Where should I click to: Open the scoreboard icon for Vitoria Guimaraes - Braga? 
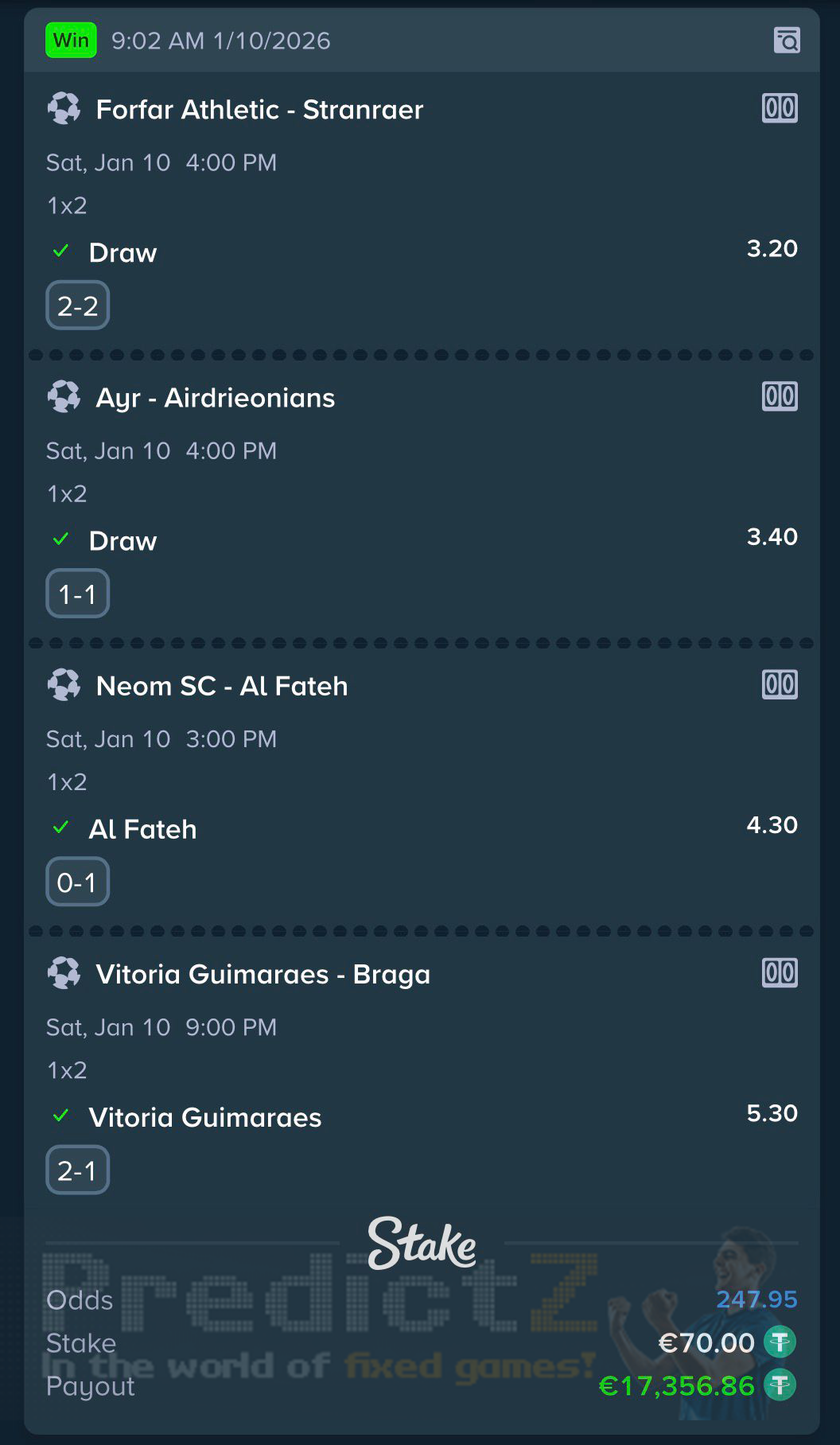pyautogui.click(x=779, y=972)
